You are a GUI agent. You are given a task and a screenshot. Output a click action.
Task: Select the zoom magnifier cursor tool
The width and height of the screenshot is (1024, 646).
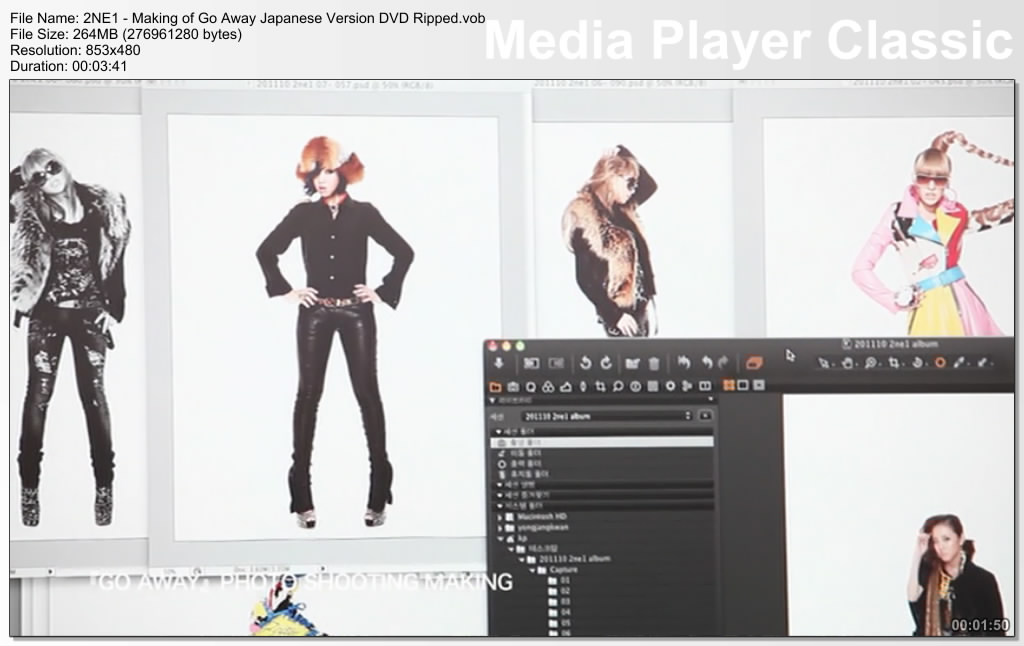point(871,363)
